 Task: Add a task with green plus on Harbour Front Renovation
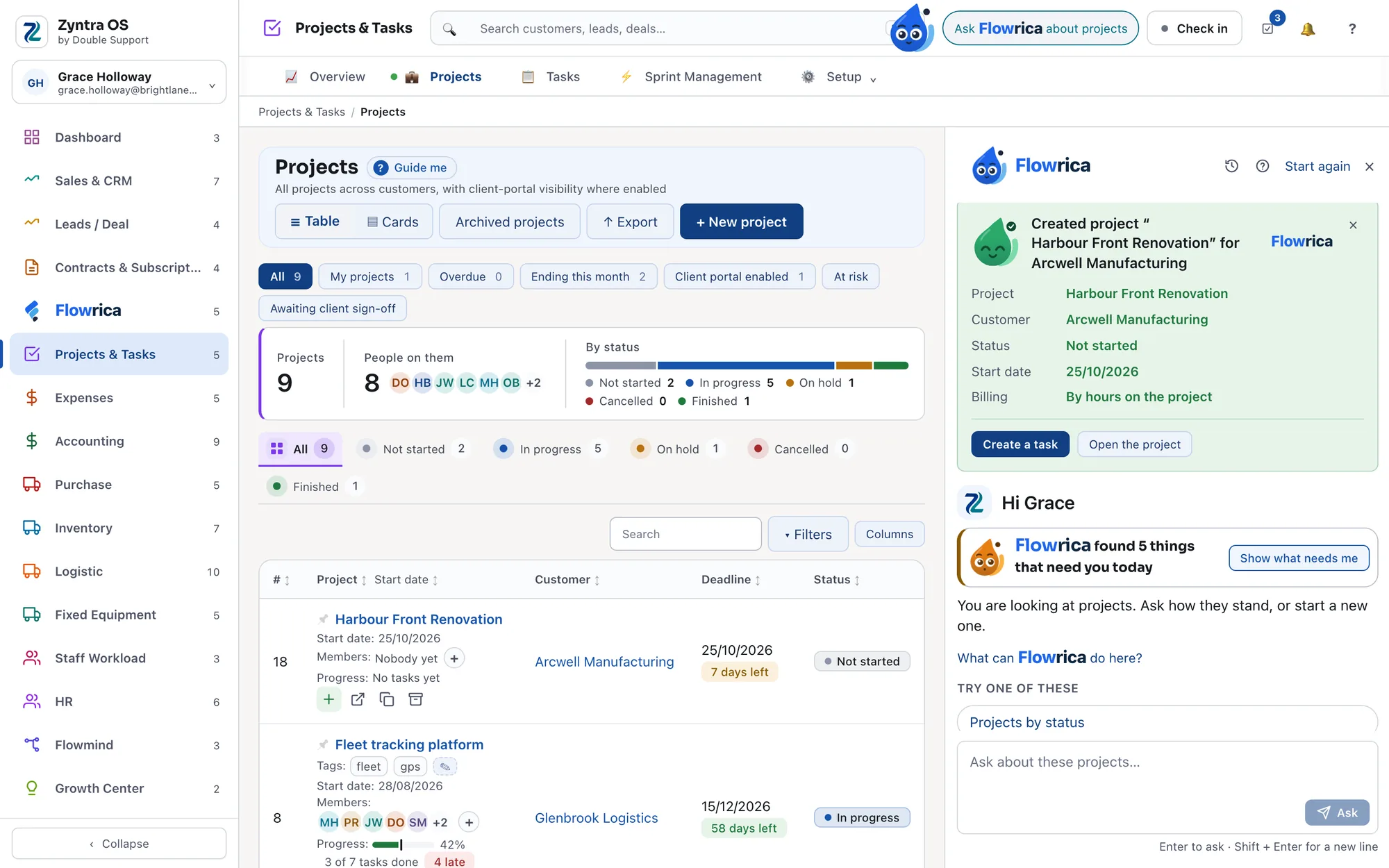tap(328, 699)
